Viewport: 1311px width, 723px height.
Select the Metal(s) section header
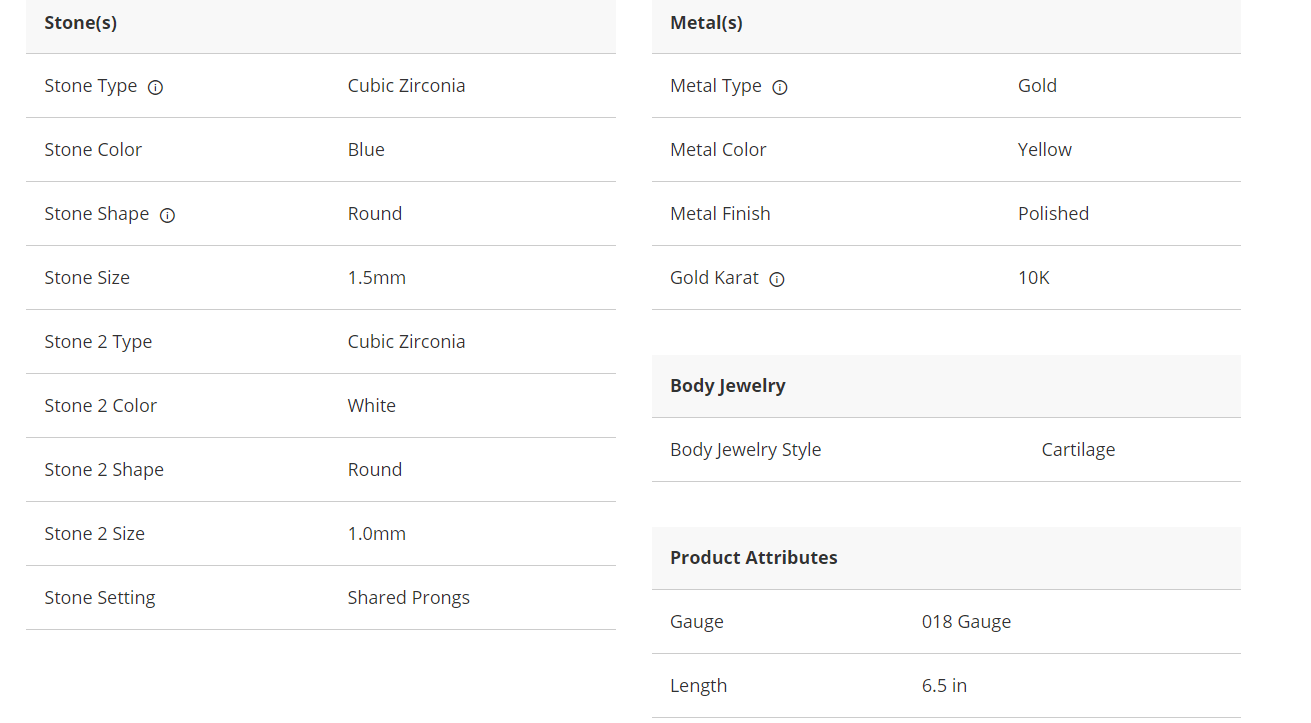coord(946,23)
